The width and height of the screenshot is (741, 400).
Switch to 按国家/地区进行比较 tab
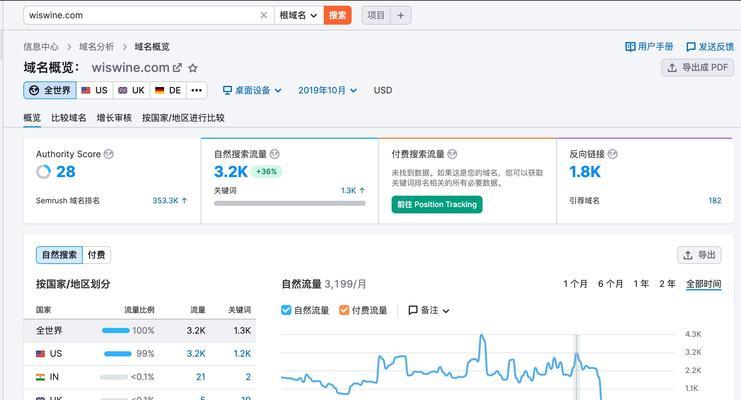(183, 118)
